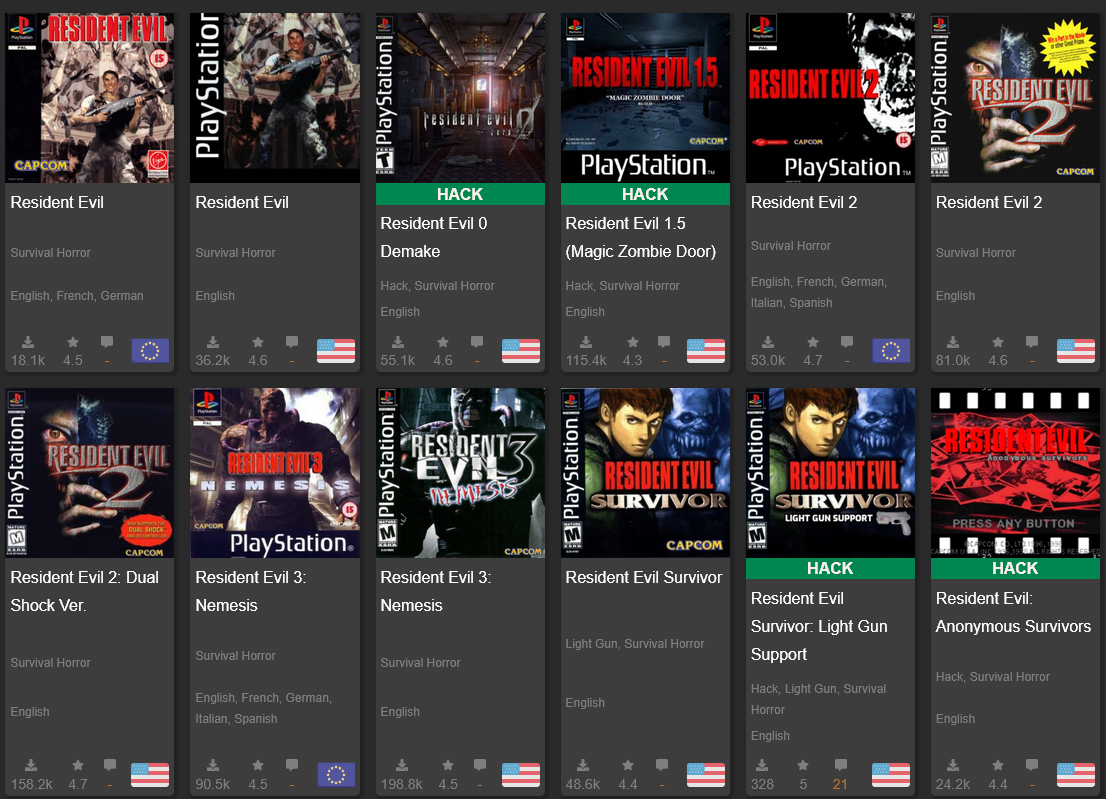
Task: Click HACK badge on Anonymous Survivors card
Action: click(x=1015, y=568)
